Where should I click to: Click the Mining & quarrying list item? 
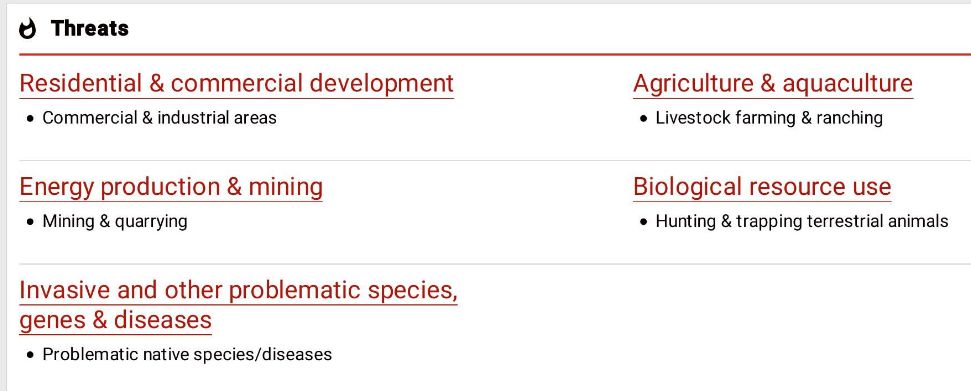(115, 221)
